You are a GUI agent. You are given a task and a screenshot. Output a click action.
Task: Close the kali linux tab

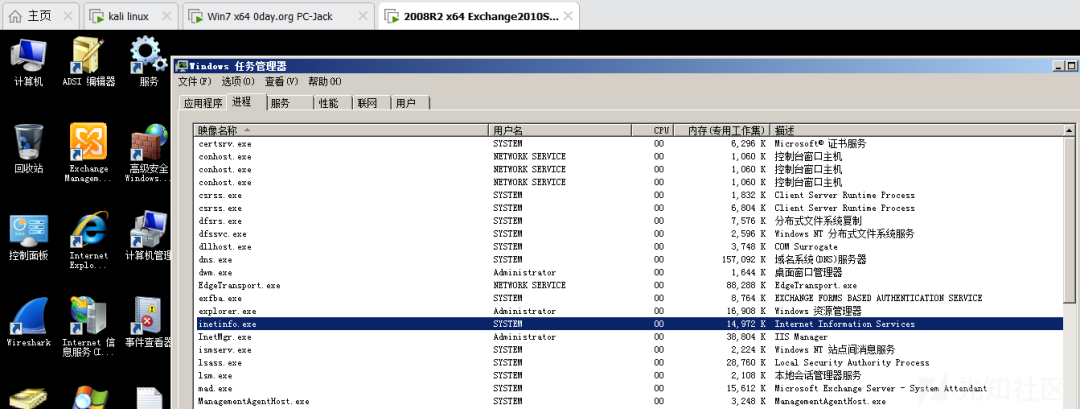[165, 16]
